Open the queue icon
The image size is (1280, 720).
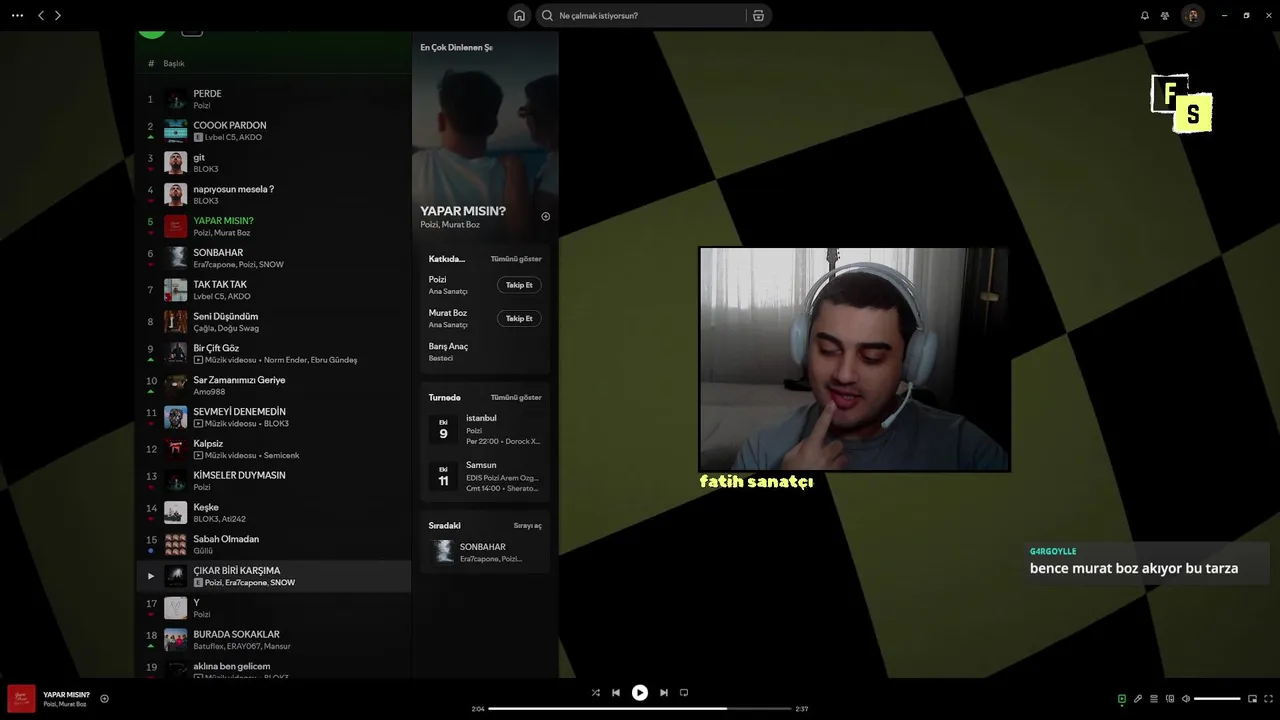pyautogui.click(x=1154, y=699)
